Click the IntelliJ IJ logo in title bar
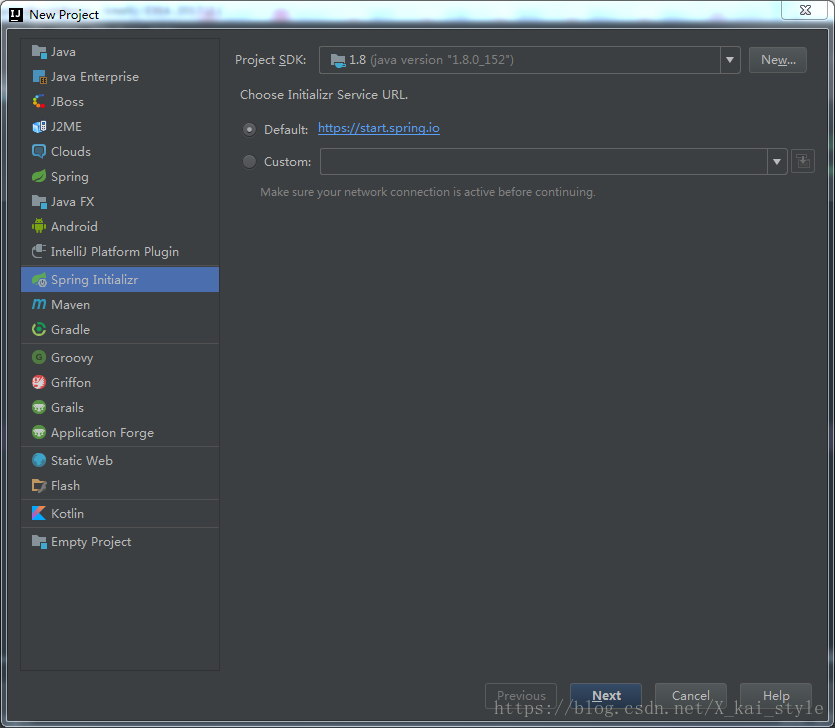The image size is (835, 728). tap(16, 14)
